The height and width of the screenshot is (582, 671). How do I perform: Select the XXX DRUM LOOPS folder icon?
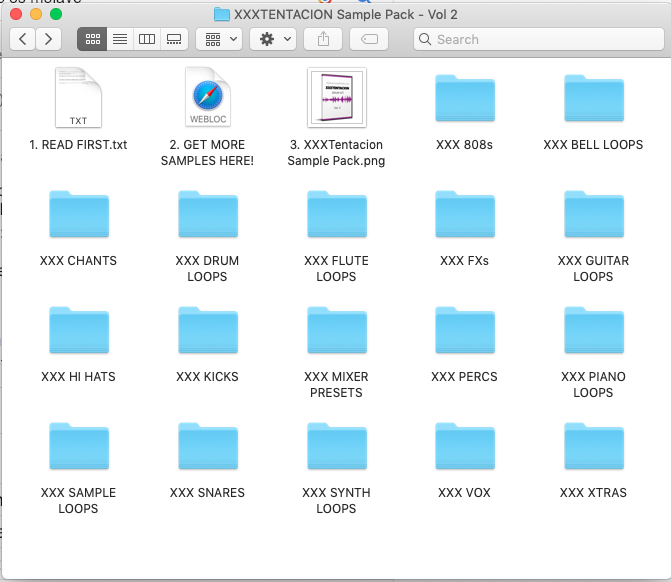[208, 214]
